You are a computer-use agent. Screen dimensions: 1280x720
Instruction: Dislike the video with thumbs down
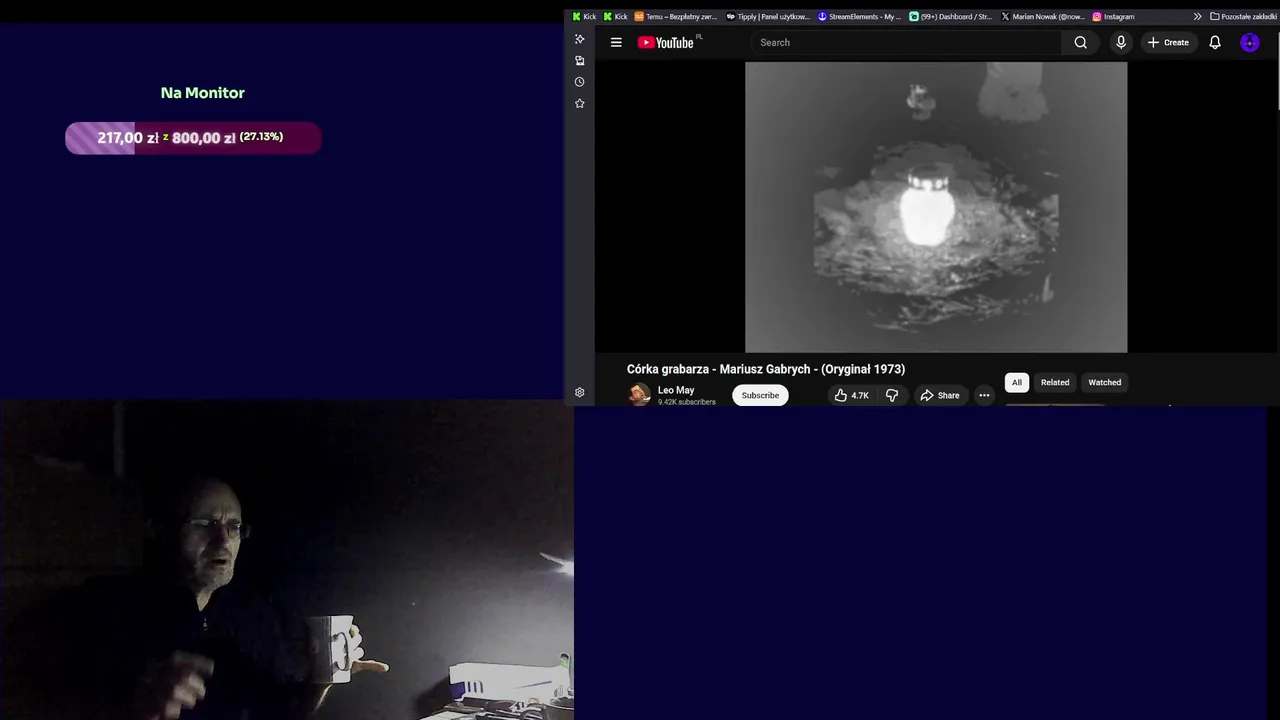click(x=892, y=395)
